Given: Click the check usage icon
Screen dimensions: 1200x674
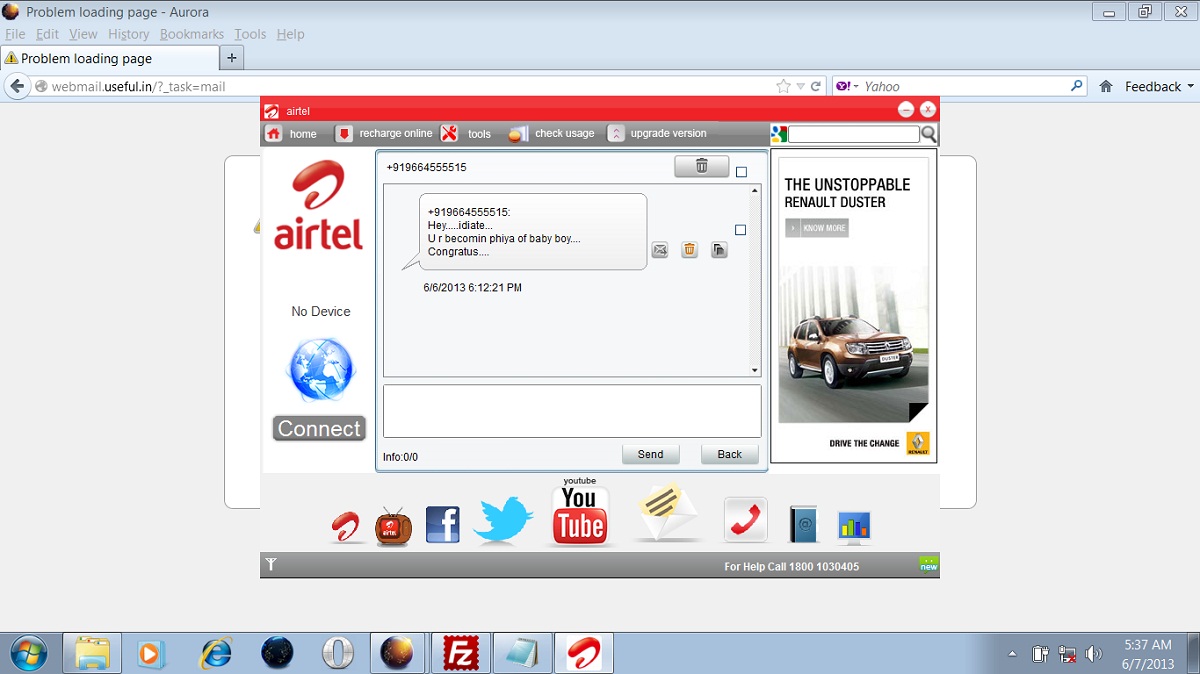Looking at the screenshot, I should 517,134.
